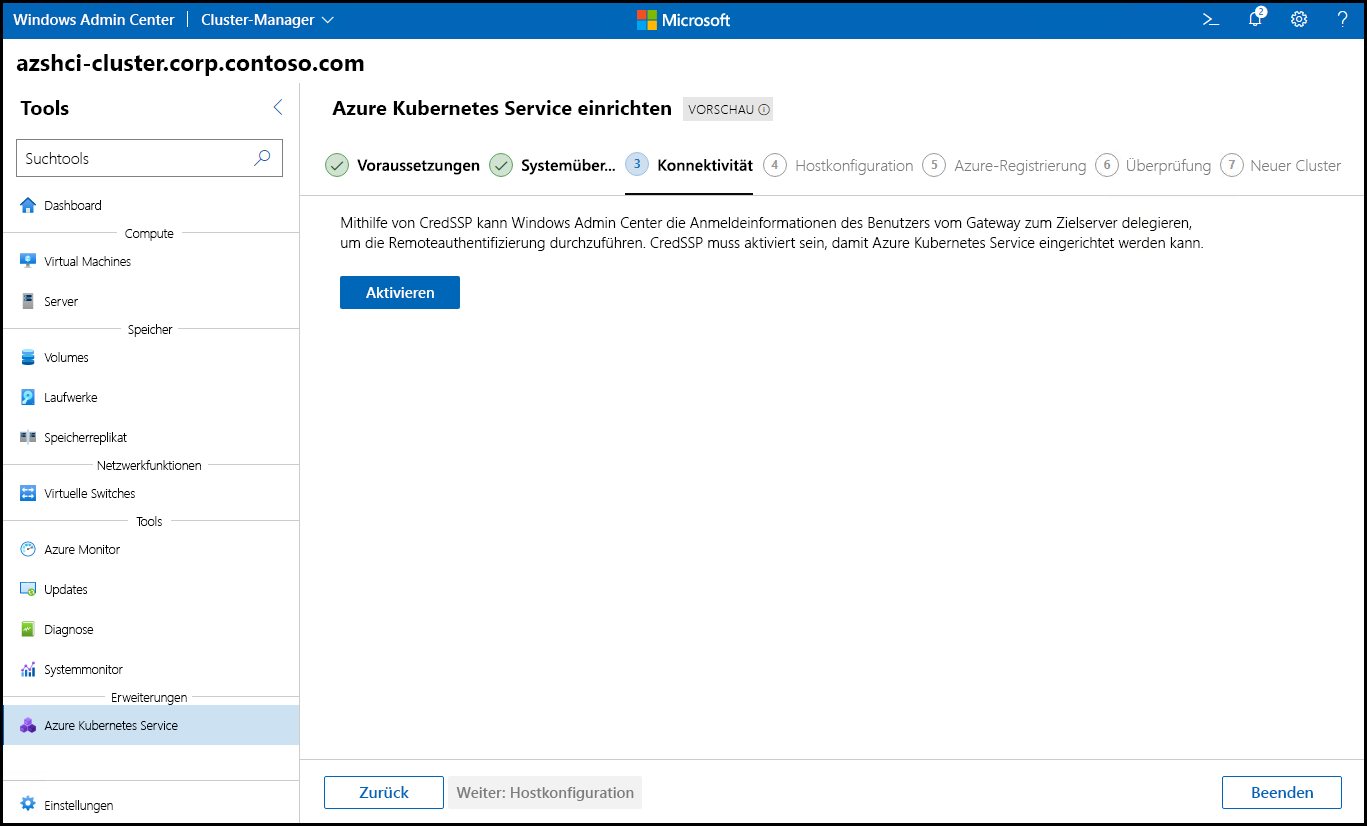The image size is (1367, 826).
Task: Select the Konnektivität step
Action: 689,165
